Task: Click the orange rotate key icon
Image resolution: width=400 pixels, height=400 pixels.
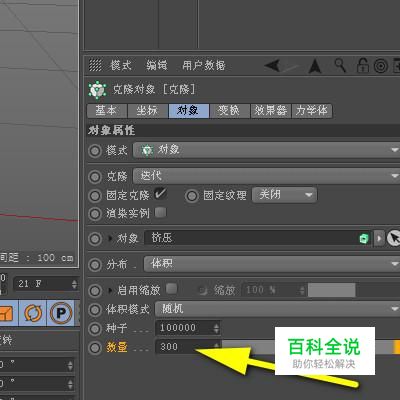Action: 33,313
